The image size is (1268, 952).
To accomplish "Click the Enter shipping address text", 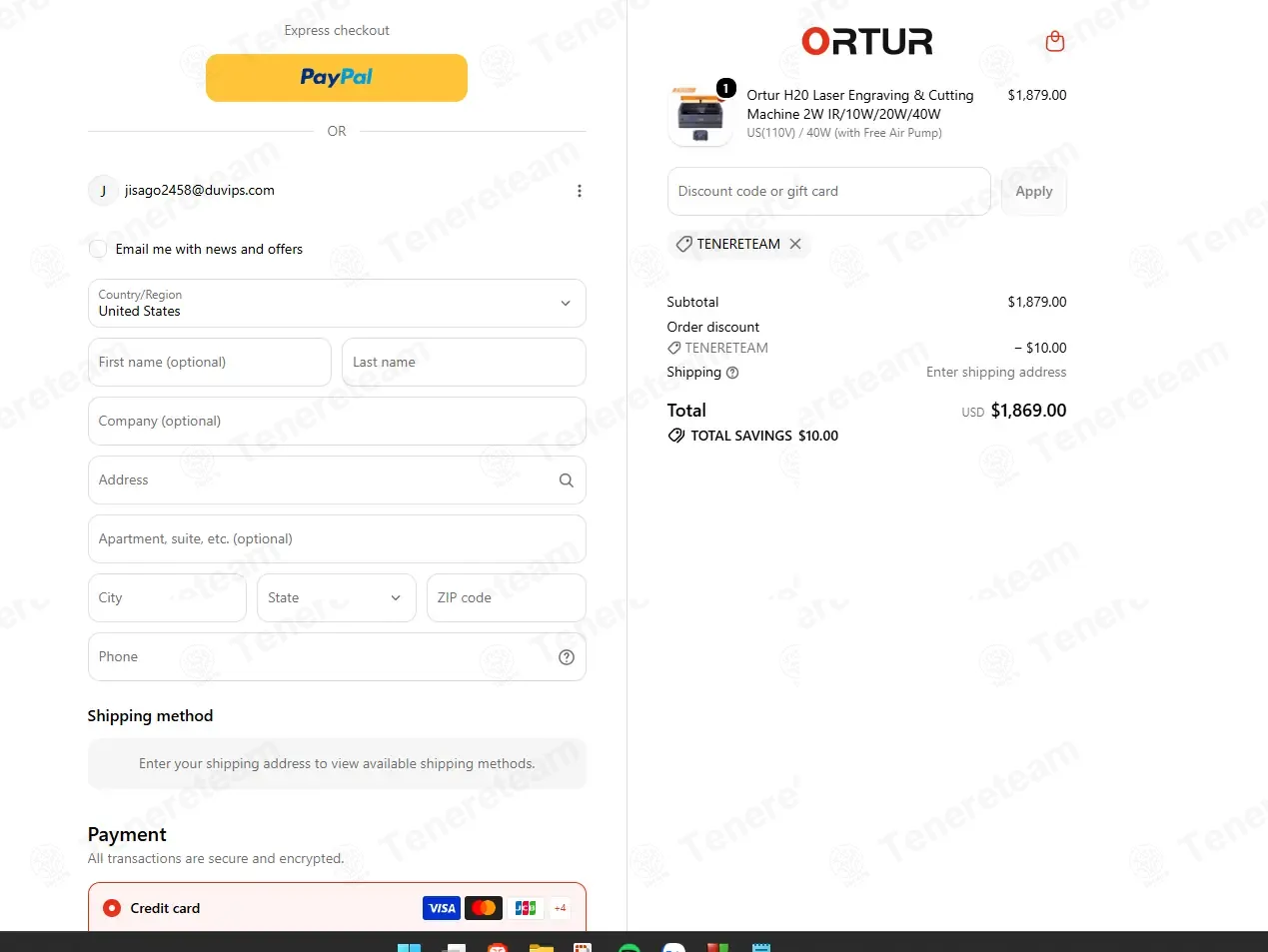I will (x=996, y=372).
